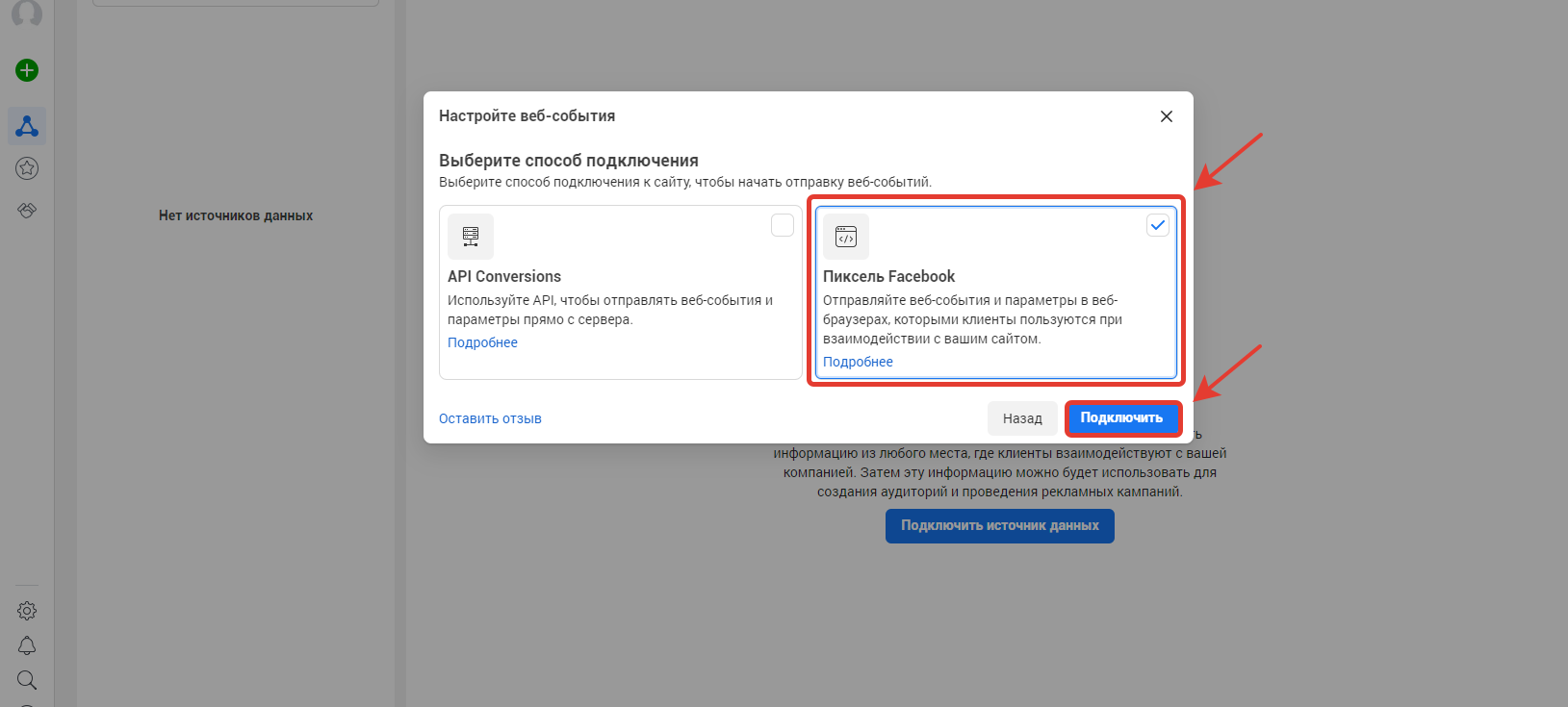Click the Назад button
The height and width of the screenshot is (707, 1568).
point(1022,418)
